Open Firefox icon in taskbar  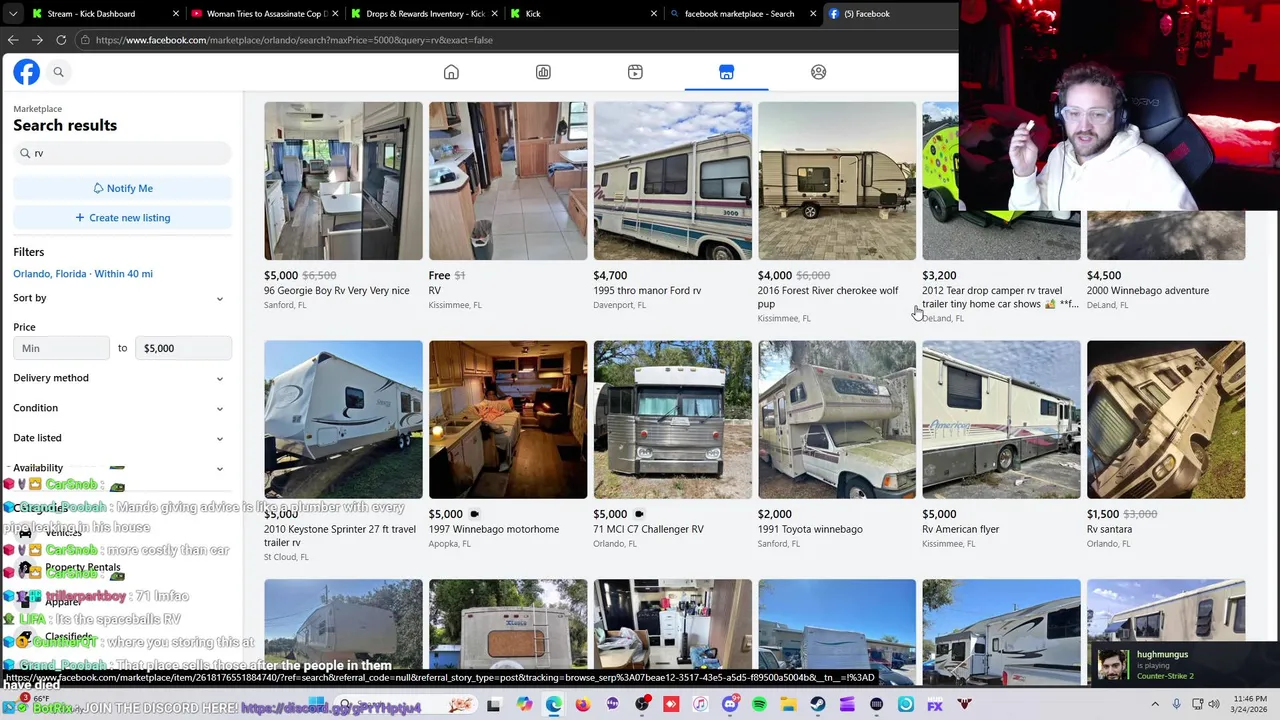[x=583, y=705]
